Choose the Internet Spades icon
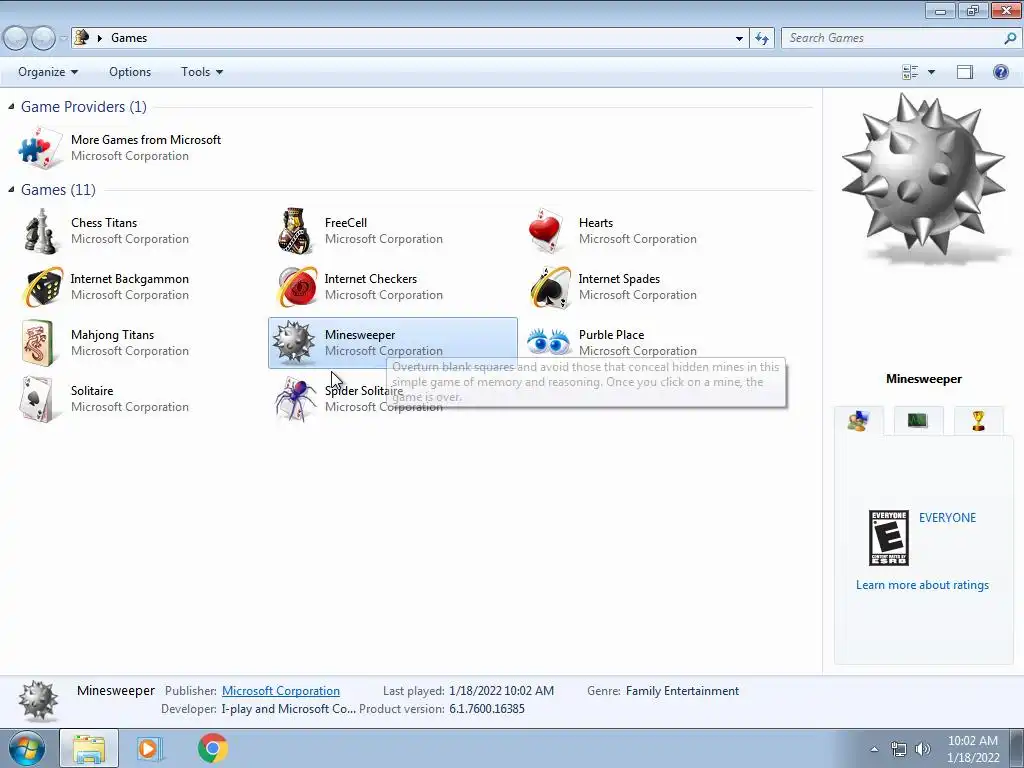 point(550,287)
